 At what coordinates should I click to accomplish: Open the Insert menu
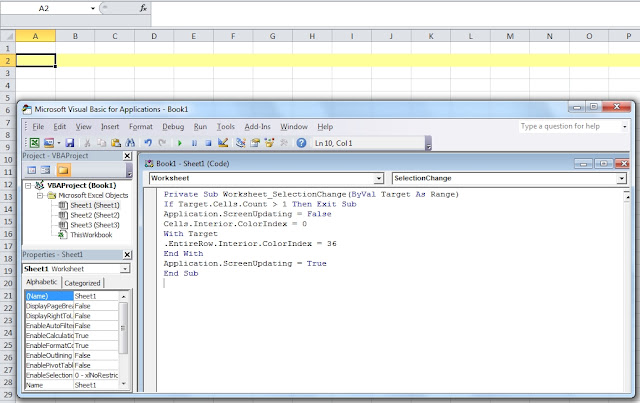110,127
